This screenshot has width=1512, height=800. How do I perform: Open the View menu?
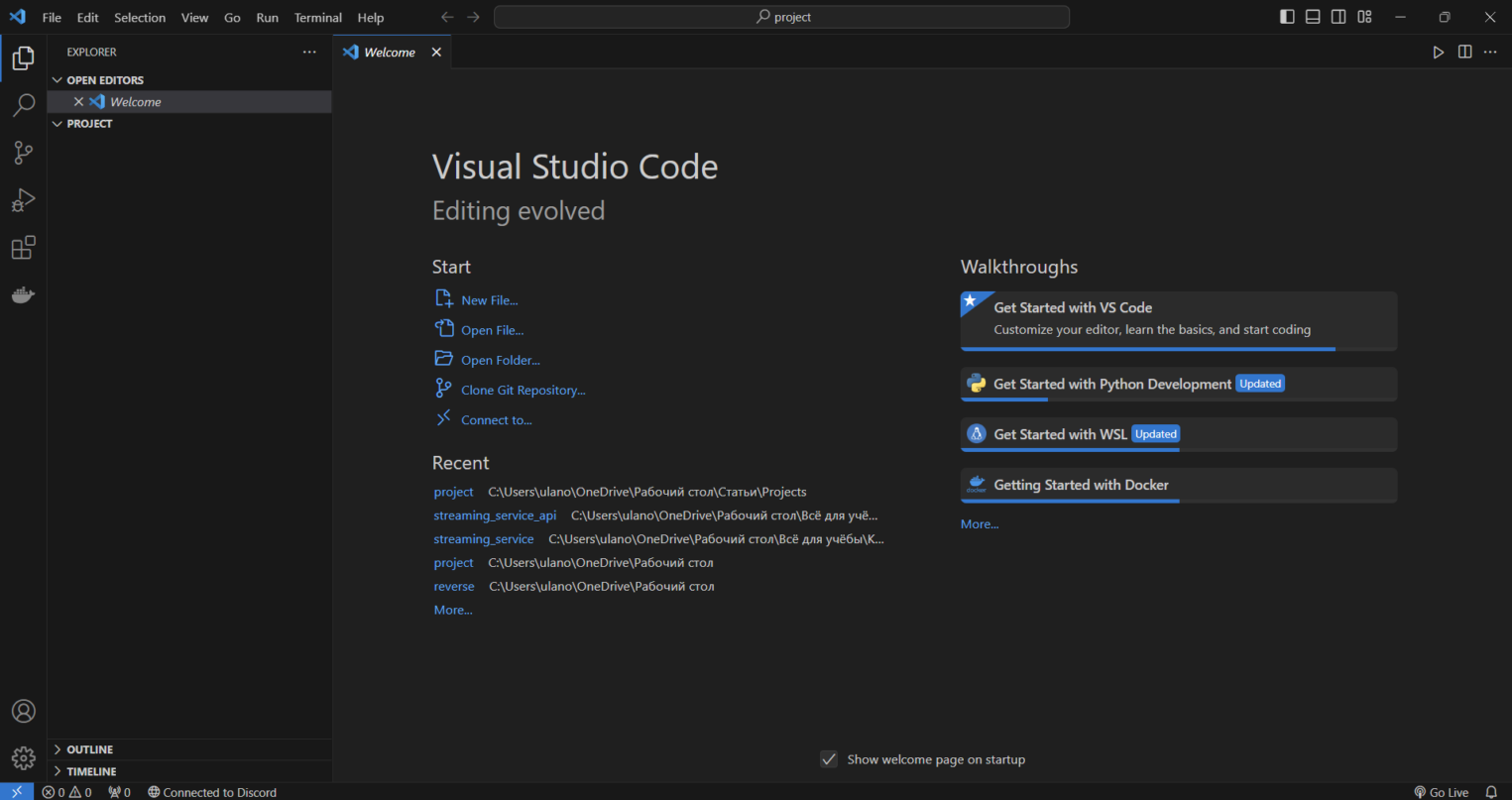click(x=194, y=18)
